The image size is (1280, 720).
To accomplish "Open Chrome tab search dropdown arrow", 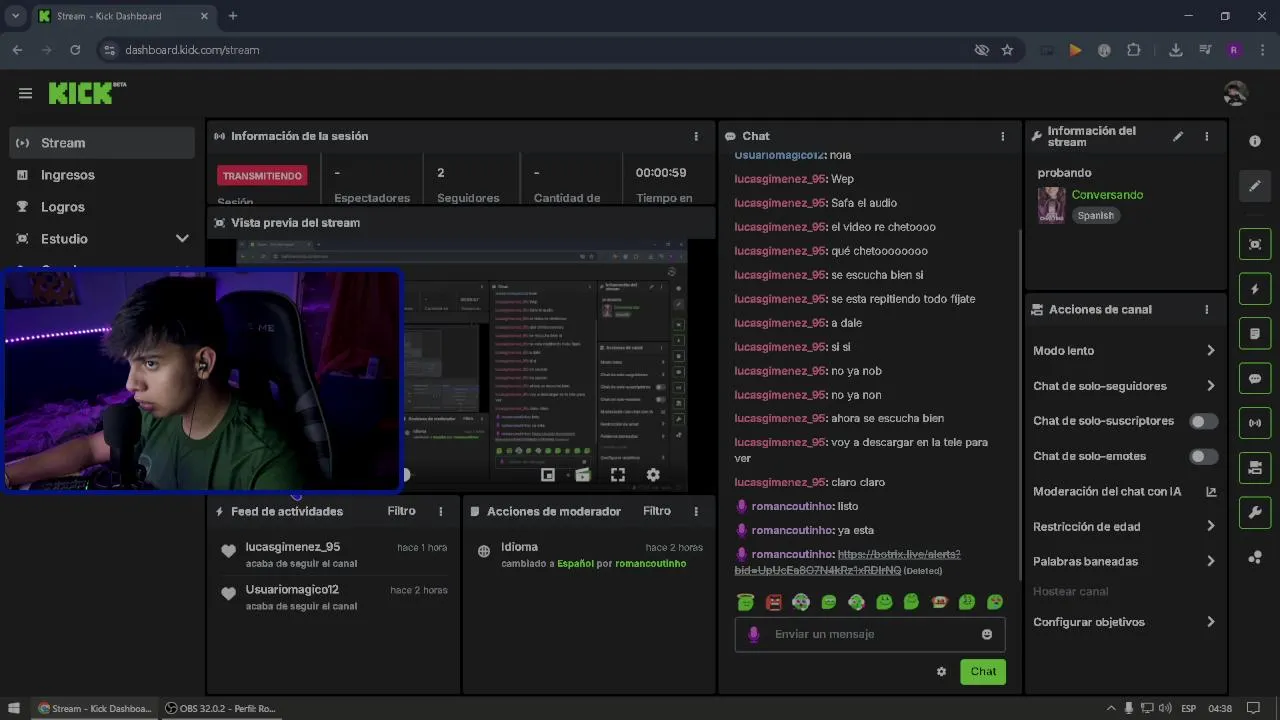I will coord(15,16).
